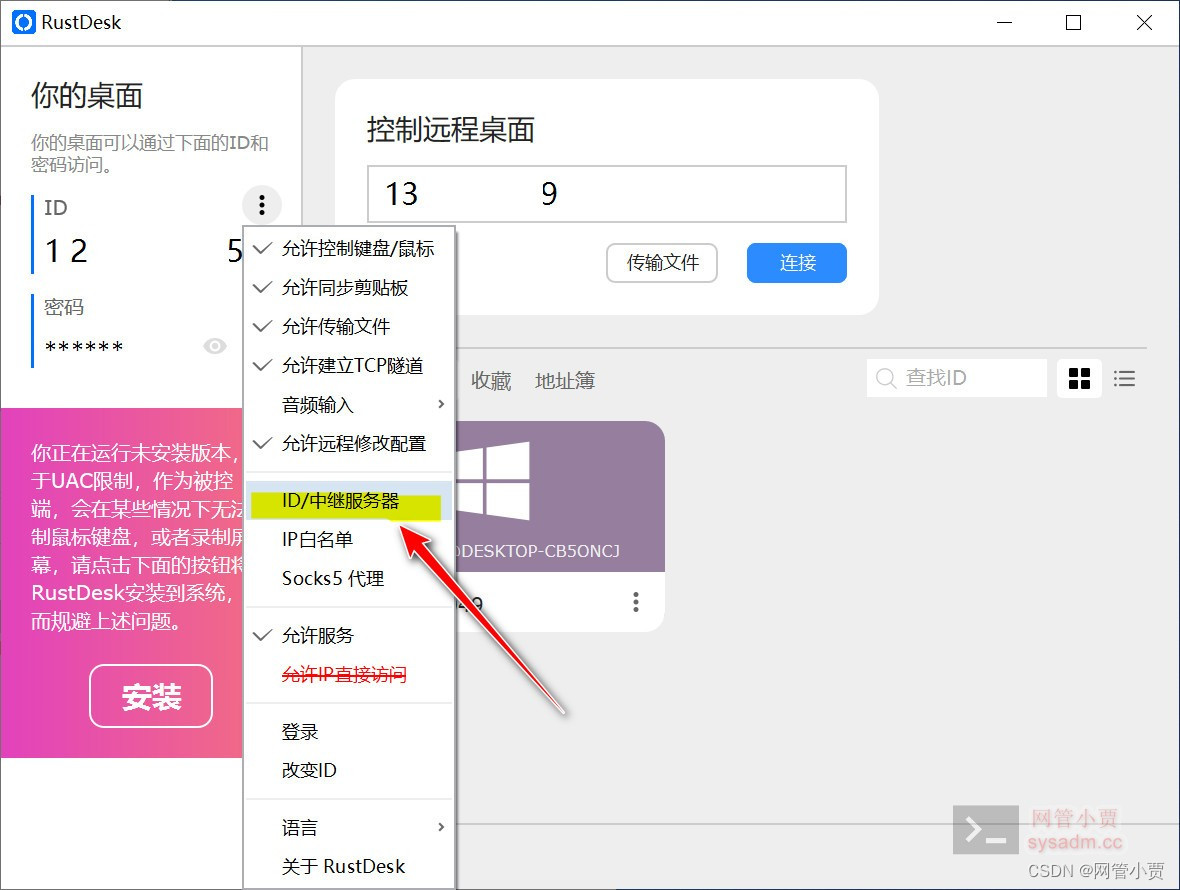Click the blue 连接 button

797,263
